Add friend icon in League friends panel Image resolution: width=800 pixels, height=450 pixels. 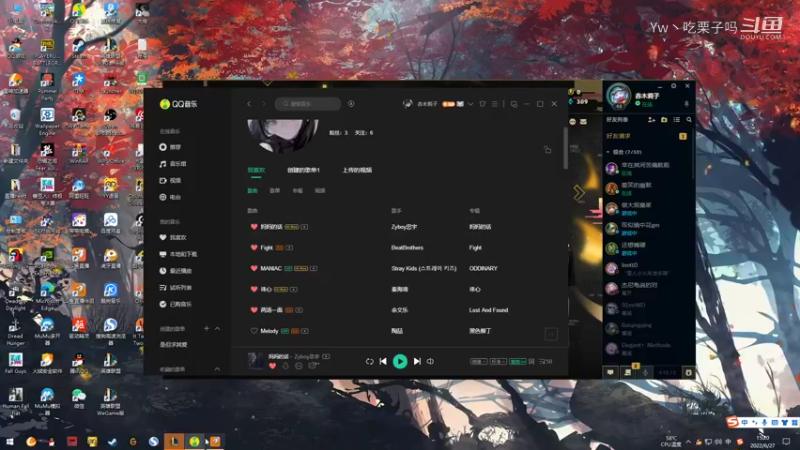point(652,119)
